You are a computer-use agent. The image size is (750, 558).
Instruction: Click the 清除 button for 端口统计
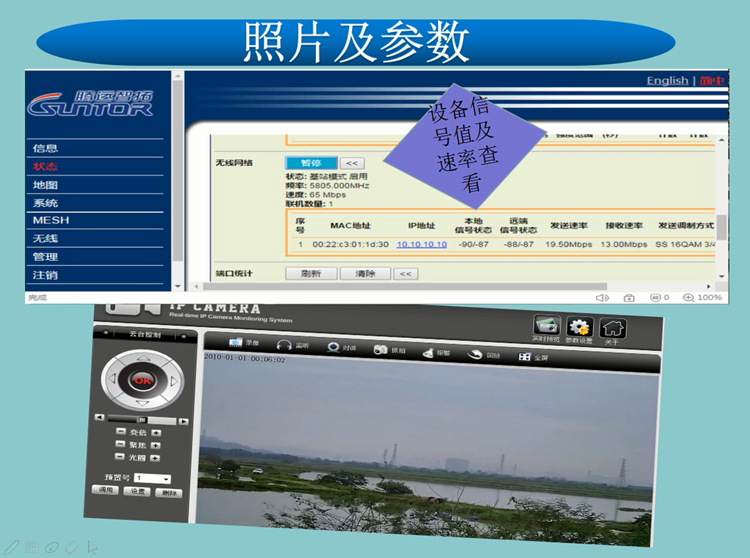click(365, 274)
